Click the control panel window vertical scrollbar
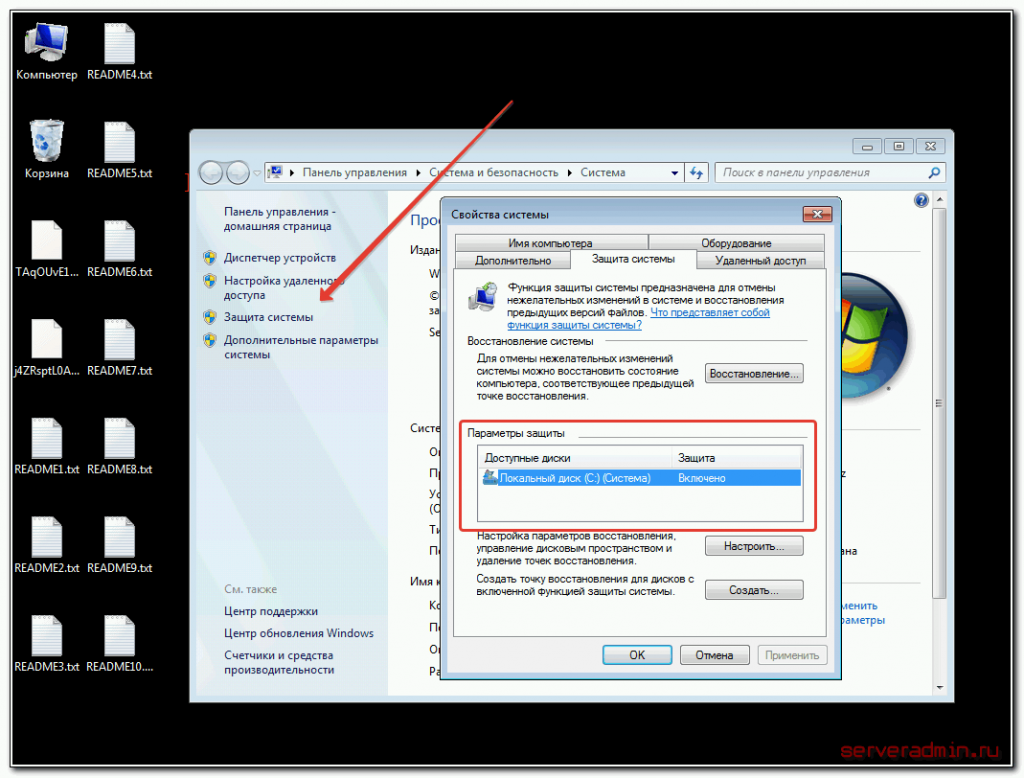Screen dimensions: 1024x778 click(x=938, y=400)
